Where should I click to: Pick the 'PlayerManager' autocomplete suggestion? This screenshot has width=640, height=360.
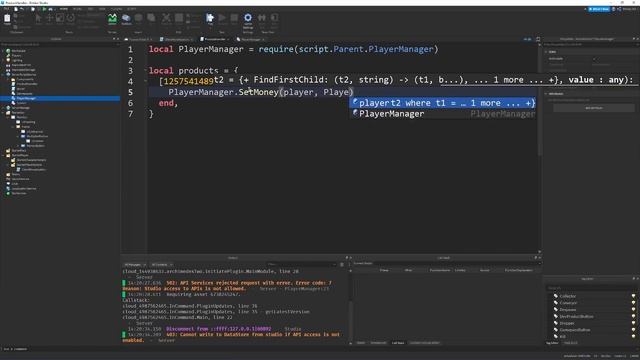[x=443, y=114]
